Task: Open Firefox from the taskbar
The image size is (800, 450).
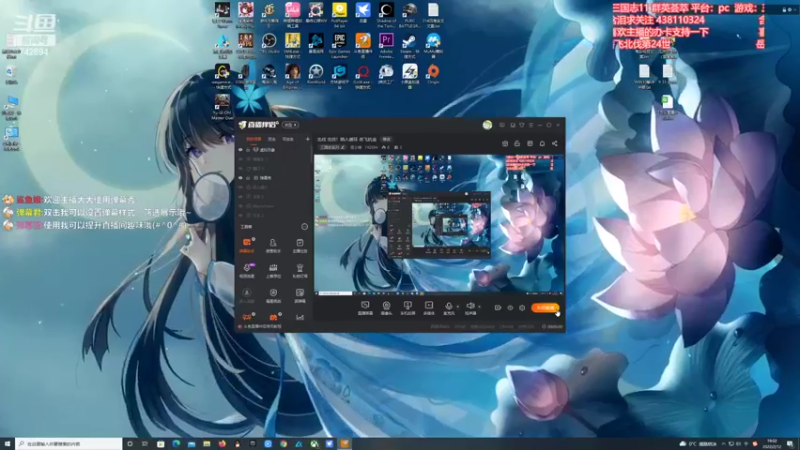Action: coord(222,444)
